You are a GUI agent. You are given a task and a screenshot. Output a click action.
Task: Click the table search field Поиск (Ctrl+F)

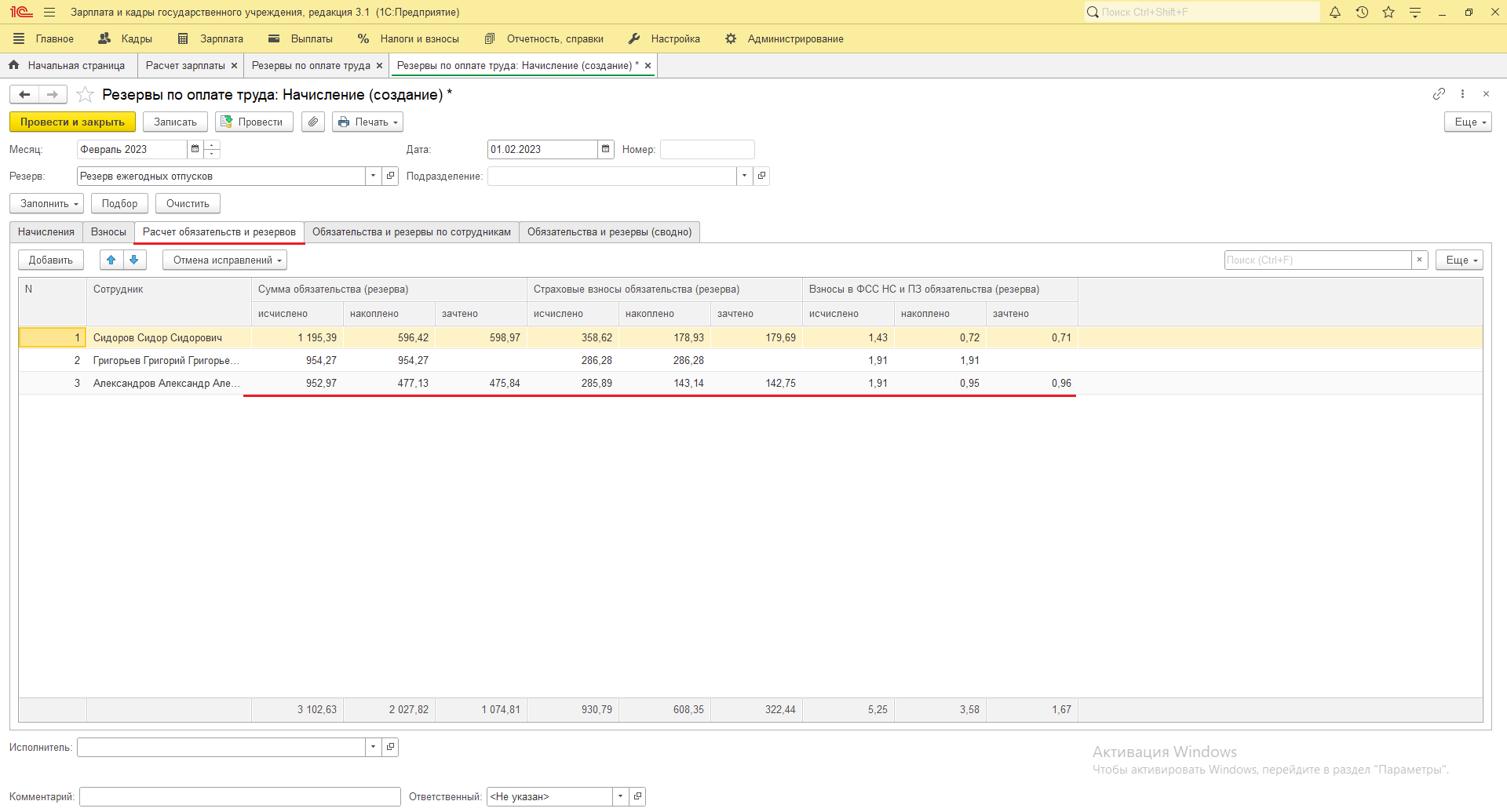1318,260
